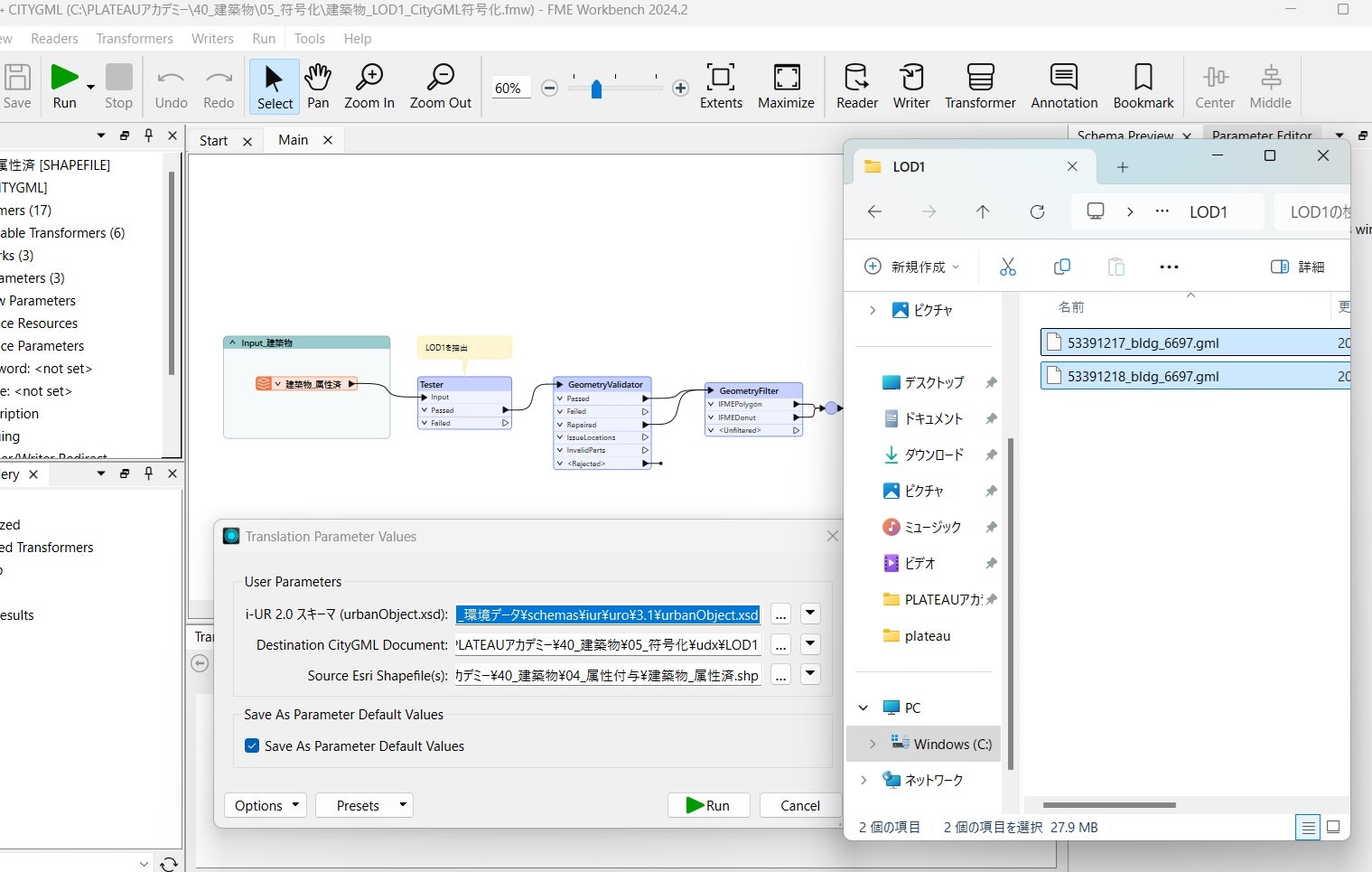Click the canvas zoom slider handle

(596, 89)
